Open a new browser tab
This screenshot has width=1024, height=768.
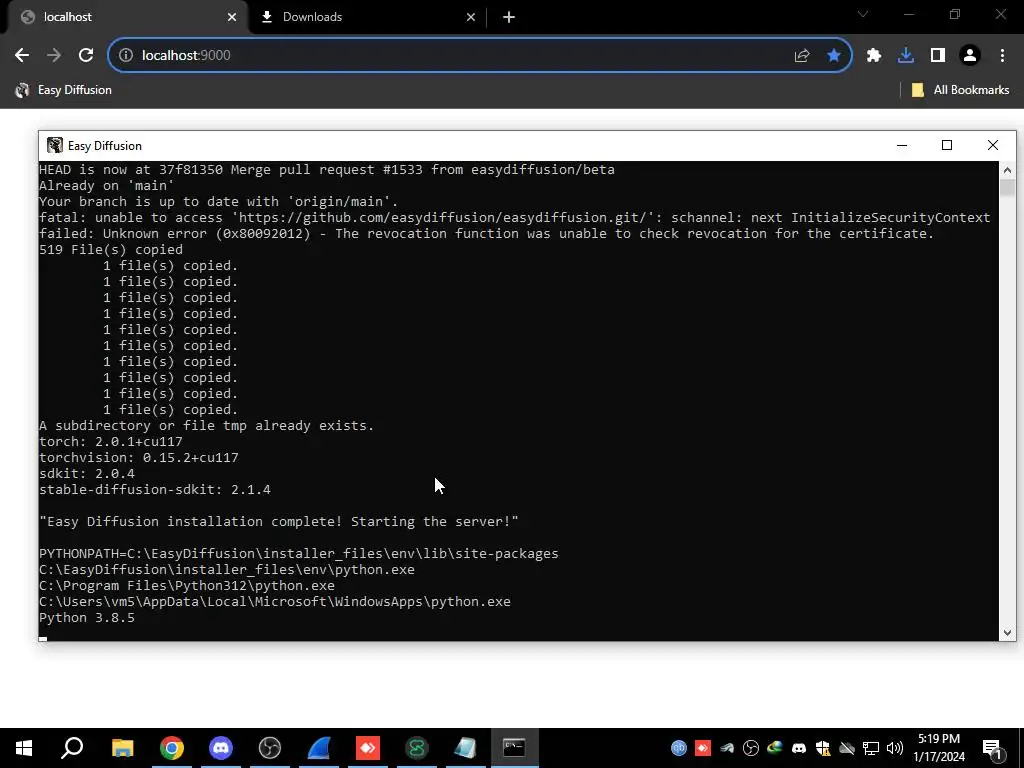(509, 17)
